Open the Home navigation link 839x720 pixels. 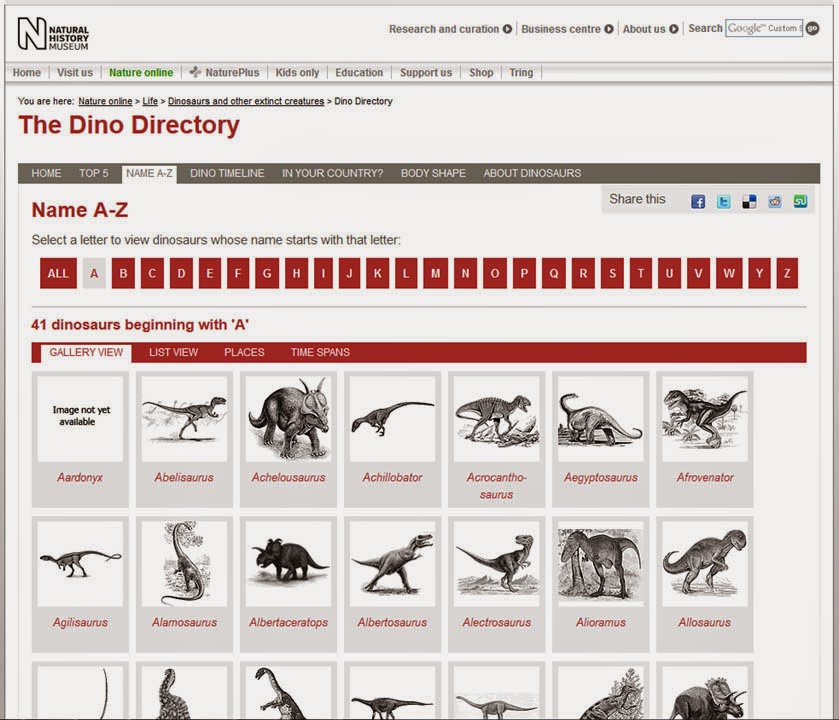(x=27, y=72)
